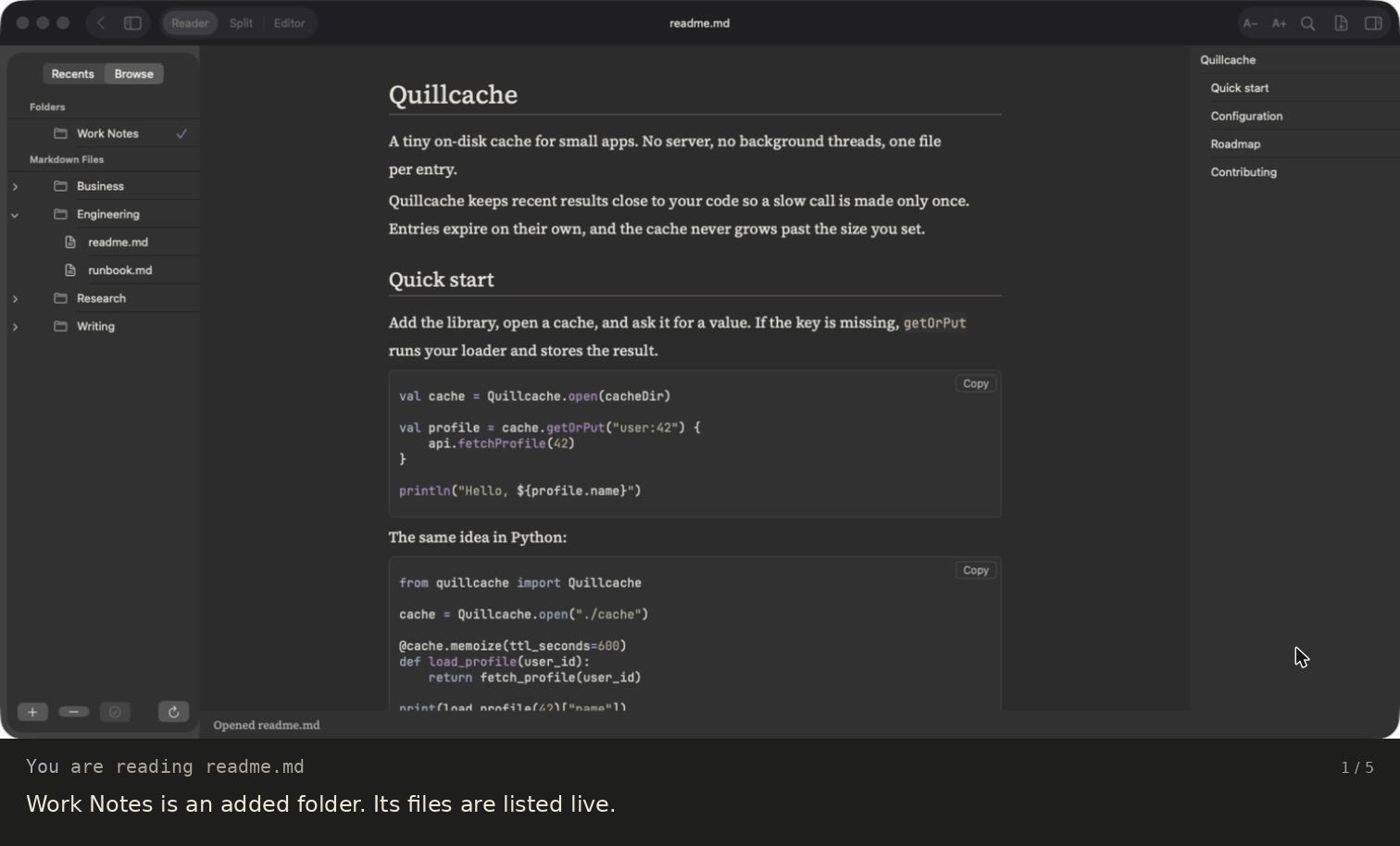Click the Work Notes folder icon
The height and width of the screenshot is (846, 1400).
pyautogui.click(x=60, y=133)
